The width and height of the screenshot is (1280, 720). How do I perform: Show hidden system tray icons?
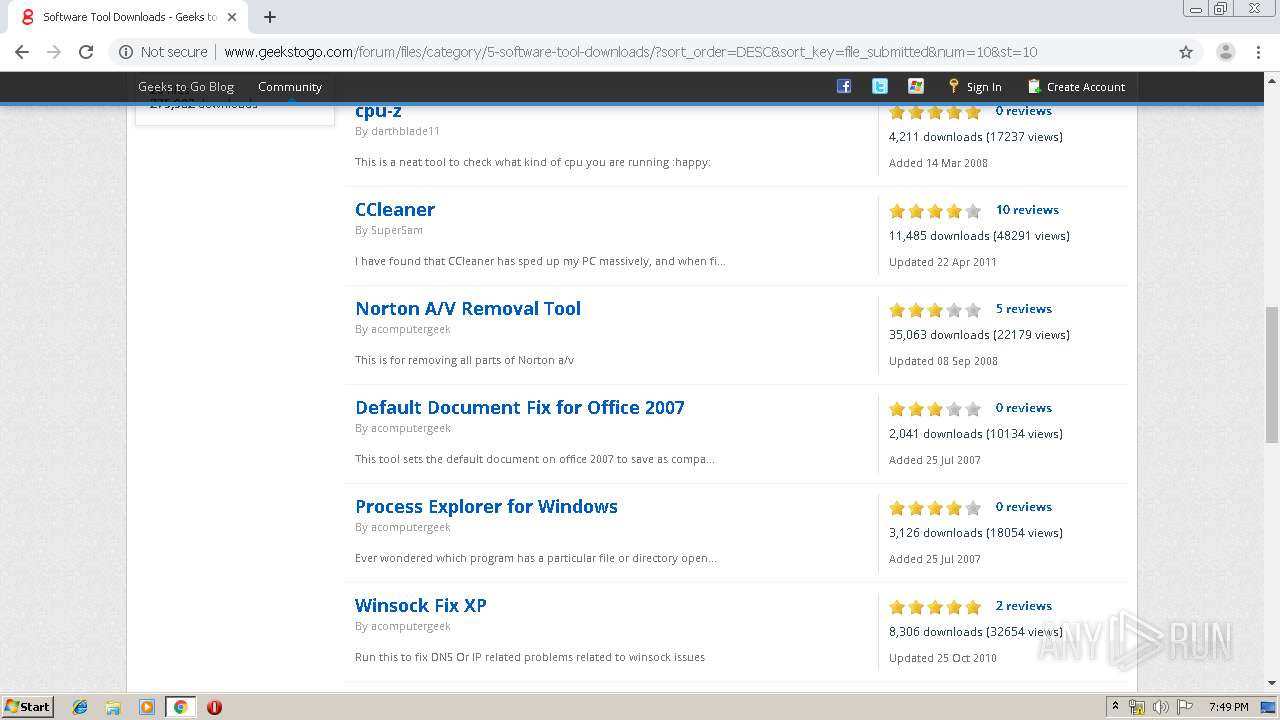[x=1115, y=707]
